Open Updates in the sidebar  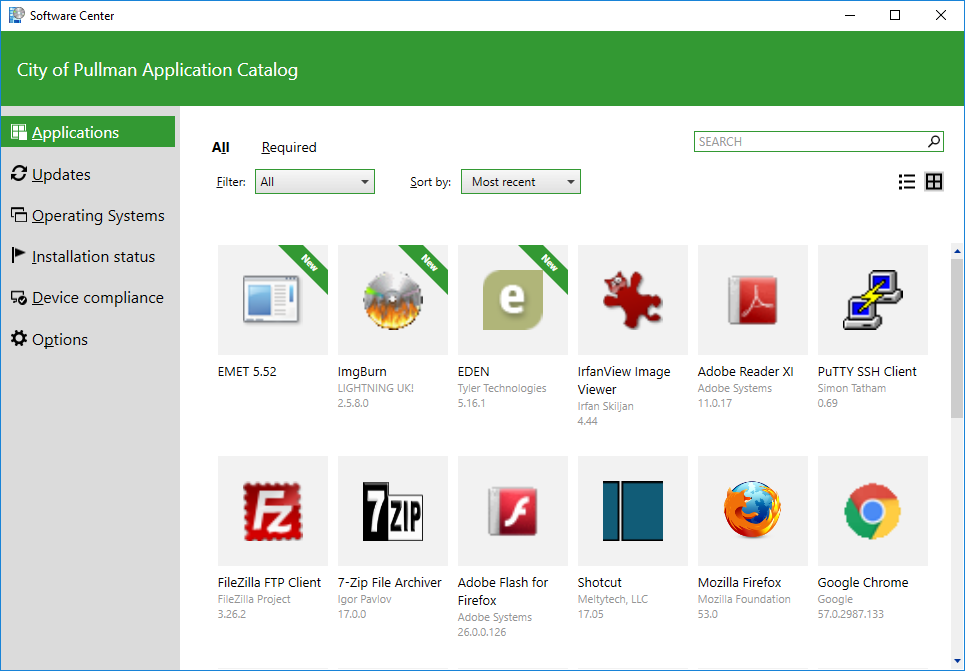point(61,175)
